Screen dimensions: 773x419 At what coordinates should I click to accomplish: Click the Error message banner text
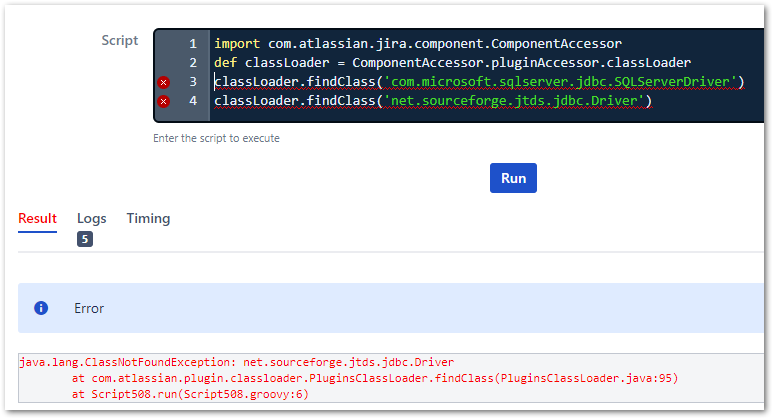click(89, 309)
